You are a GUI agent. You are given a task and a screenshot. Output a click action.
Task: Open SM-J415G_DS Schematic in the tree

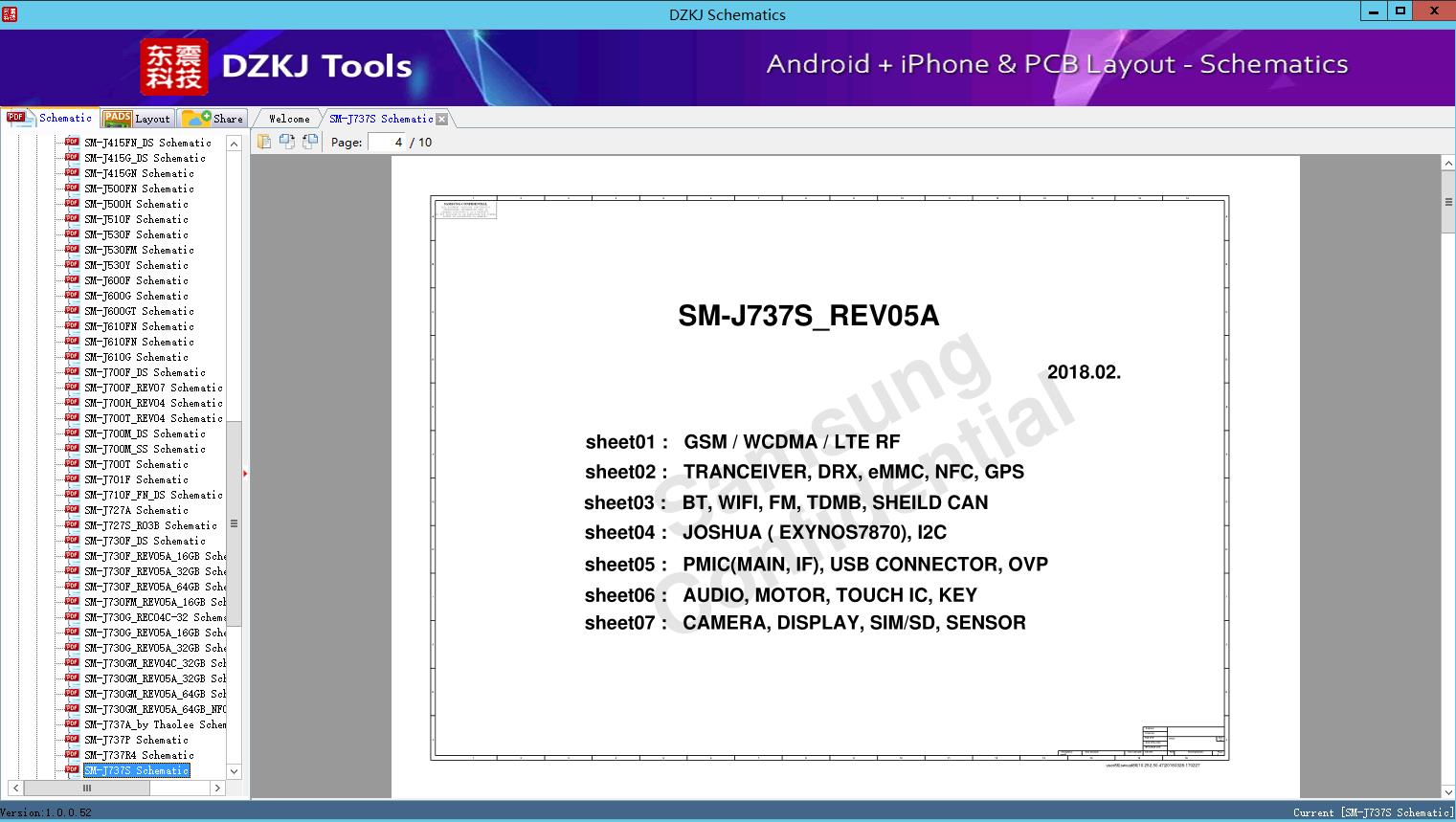coord(145,158)
